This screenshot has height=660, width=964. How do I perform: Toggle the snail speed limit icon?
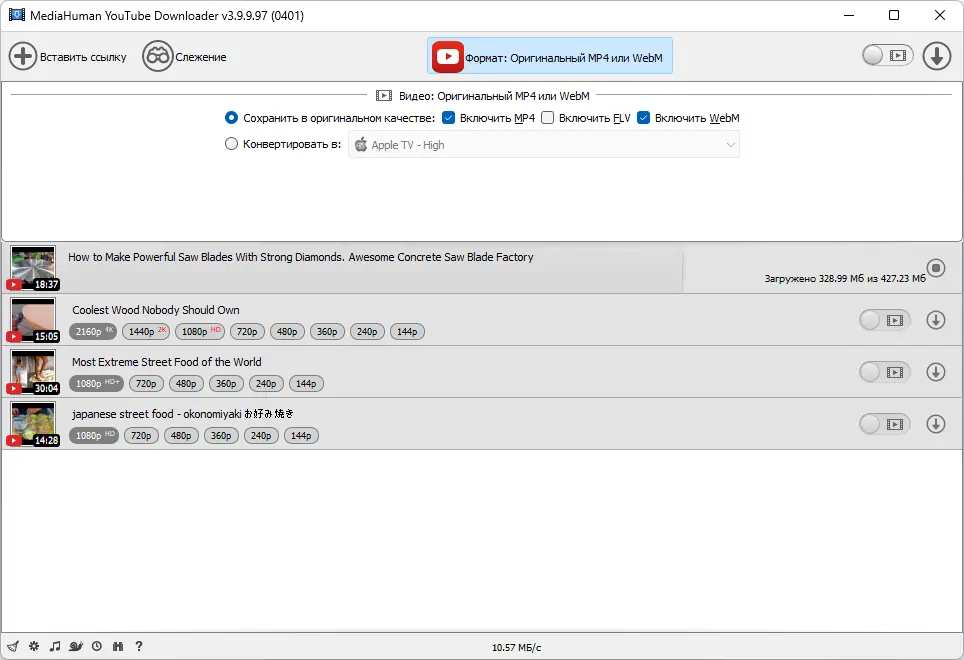pyautogui.click(x=76, y=646)
